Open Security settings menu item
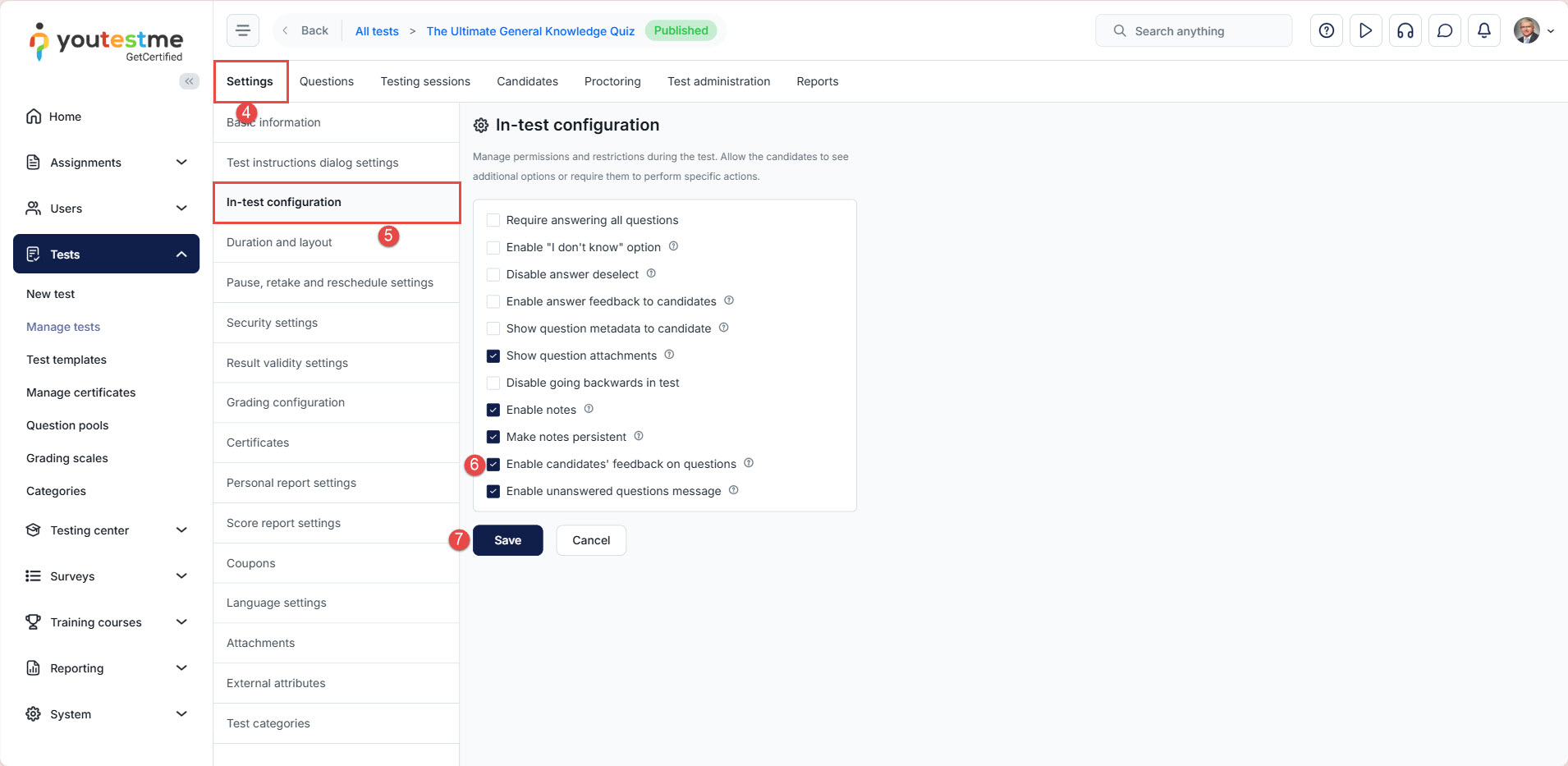Viewport: 1568px width, 766px height. click(x=272, y=323)
